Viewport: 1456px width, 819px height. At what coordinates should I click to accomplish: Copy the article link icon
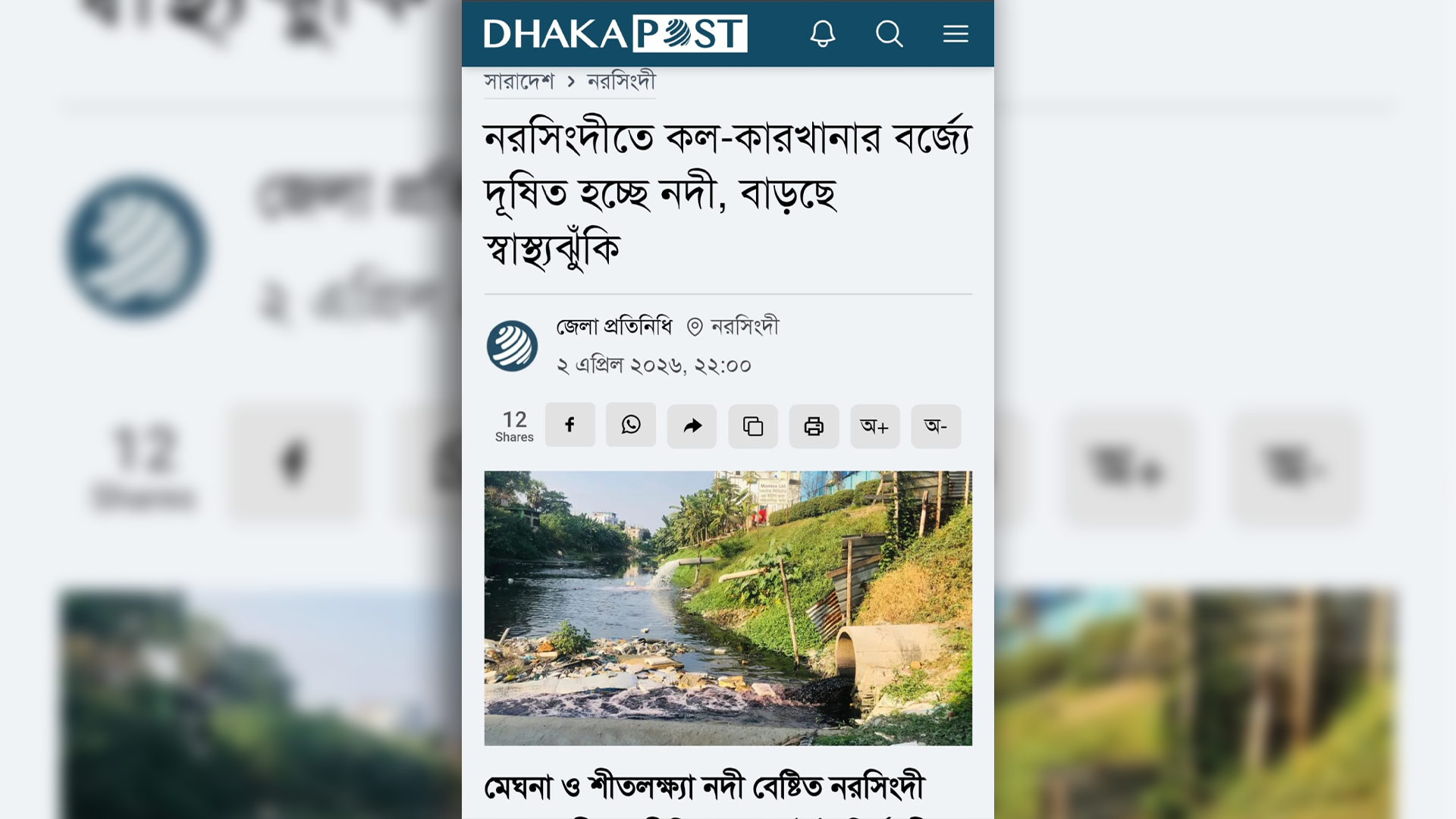[753, 426]
